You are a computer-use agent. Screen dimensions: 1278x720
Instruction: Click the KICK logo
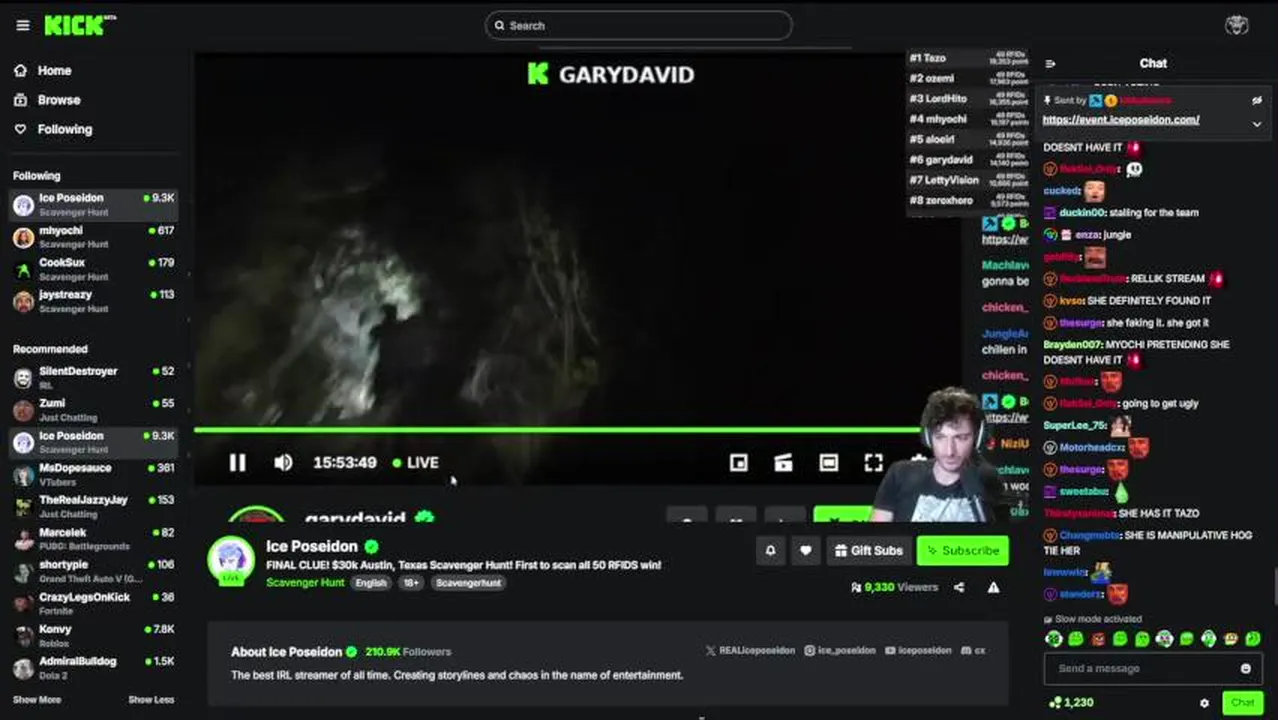tap(79, 25)
